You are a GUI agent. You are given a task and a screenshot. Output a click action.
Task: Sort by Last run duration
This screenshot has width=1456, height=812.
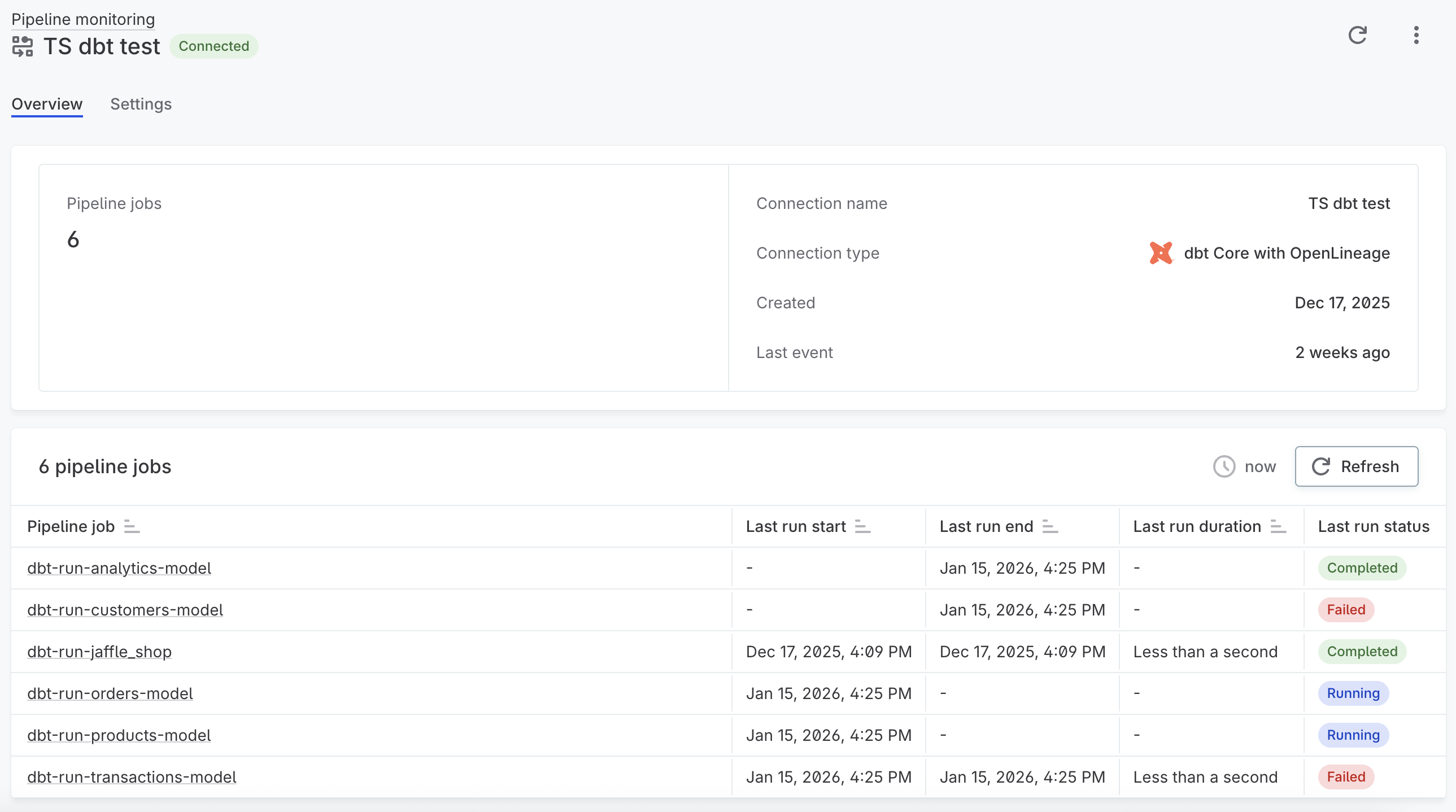point(1278,527)
